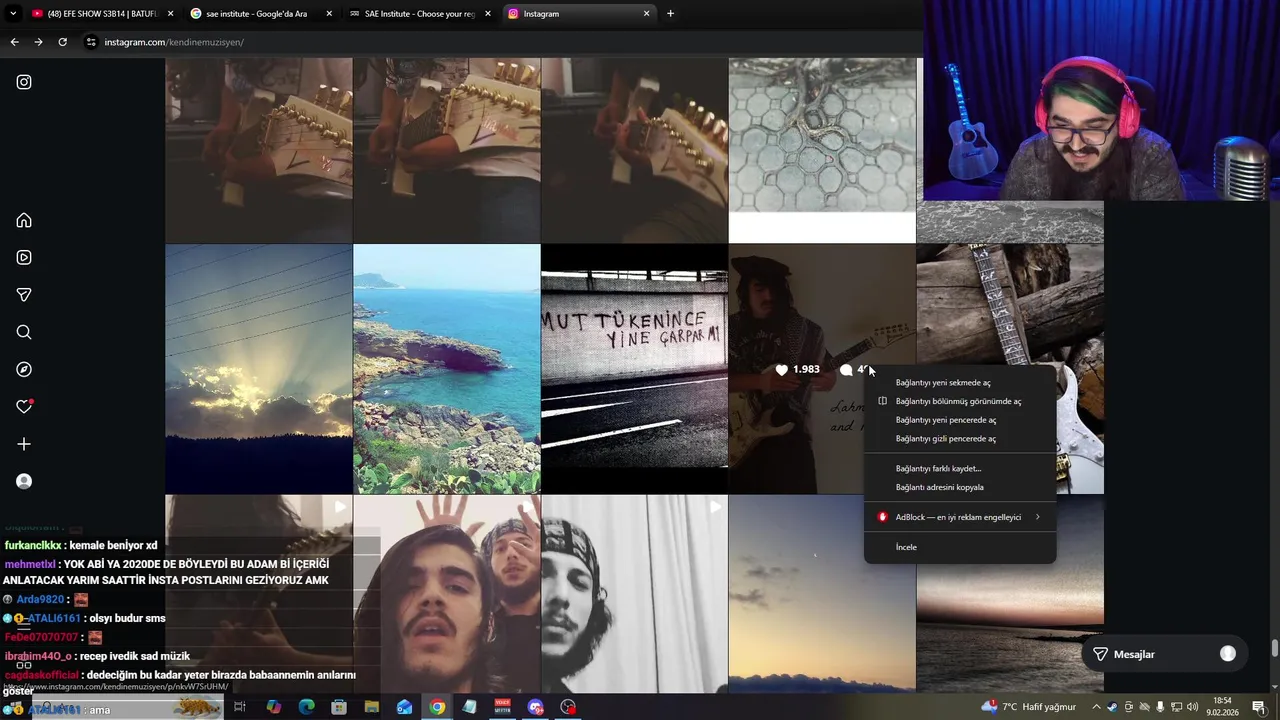
Task: Open network tray icon
Action: click(x=1176, y=707)
